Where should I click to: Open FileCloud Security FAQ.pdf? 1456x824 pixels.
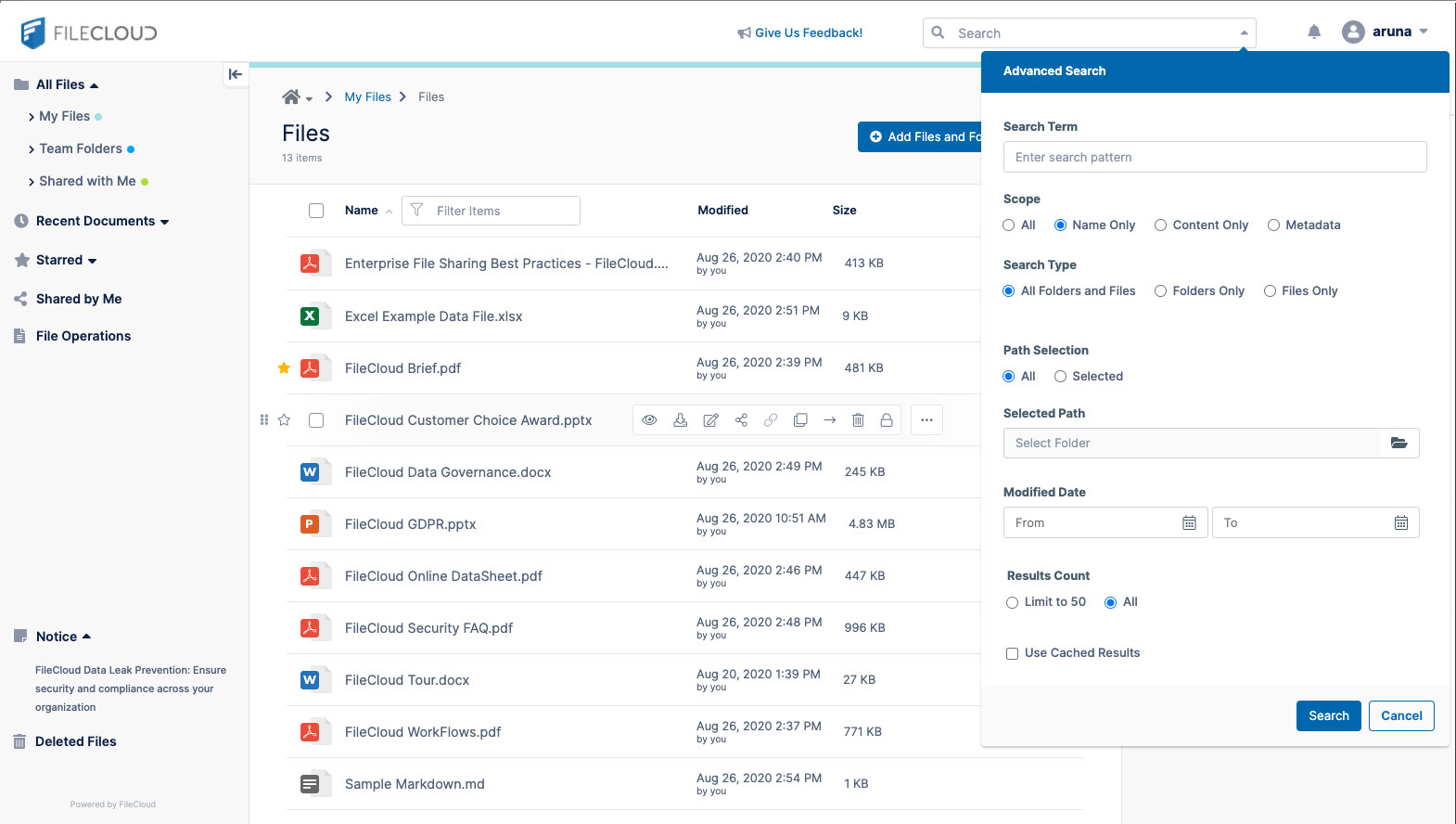point(428,628)
